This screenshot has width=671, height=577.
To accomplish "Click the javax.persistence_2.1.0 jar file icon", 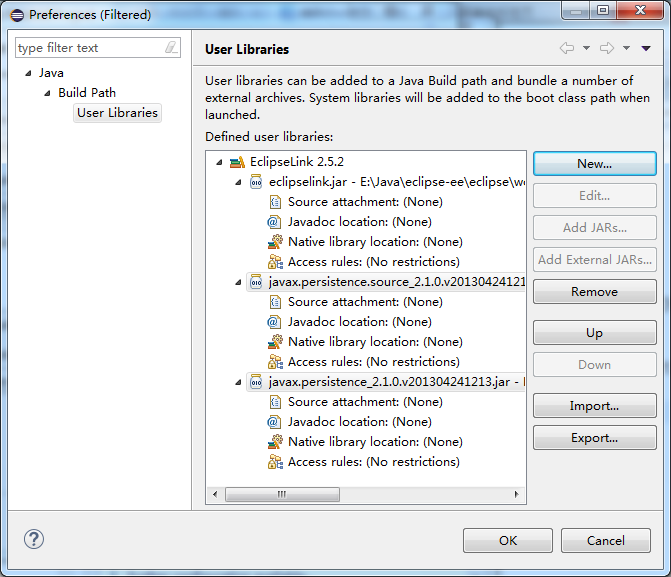I will (256, 382).
